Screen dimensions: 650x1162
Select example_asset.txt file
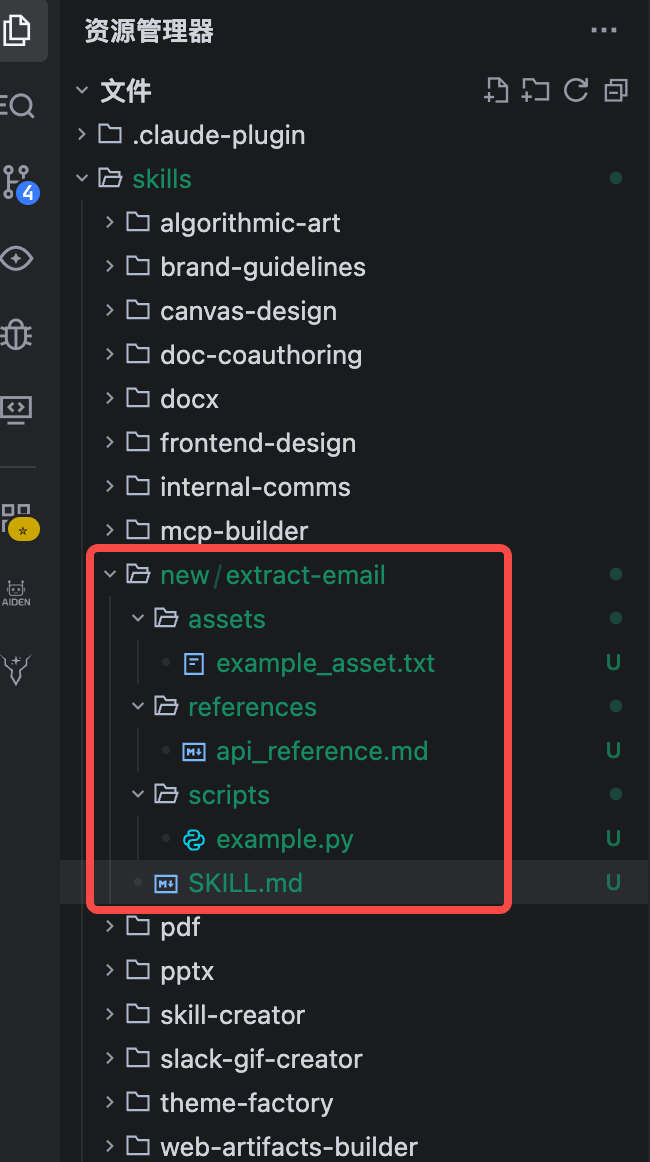tap(325, 663)
